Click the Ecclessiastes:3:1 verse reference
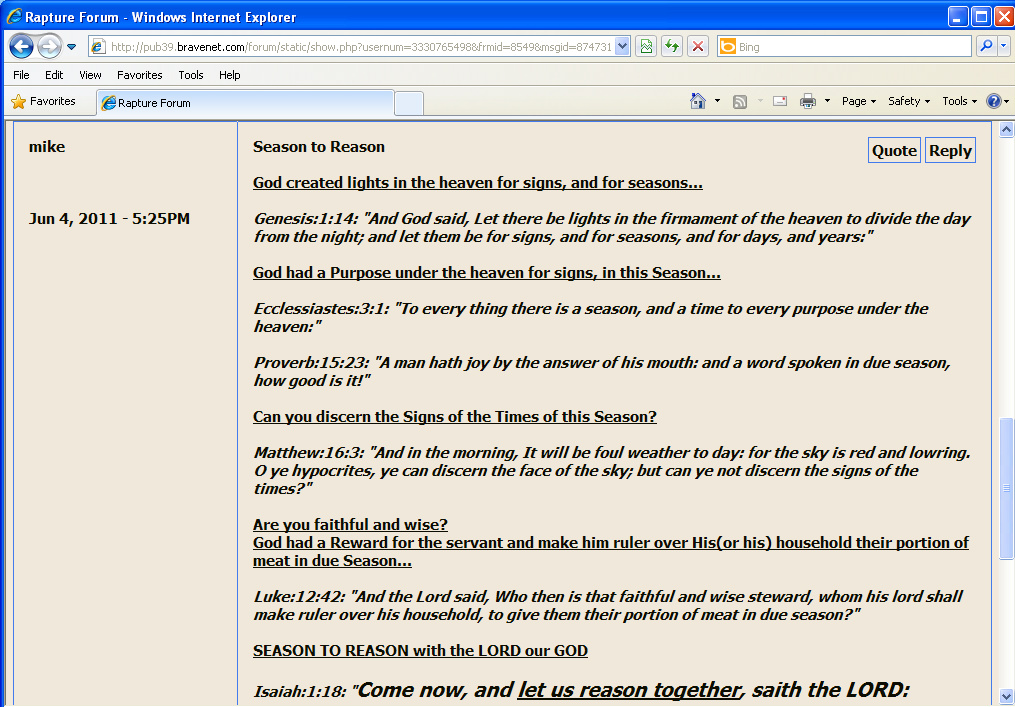The width and height of the screenshot is (1015, 707). tap(322, 309)
